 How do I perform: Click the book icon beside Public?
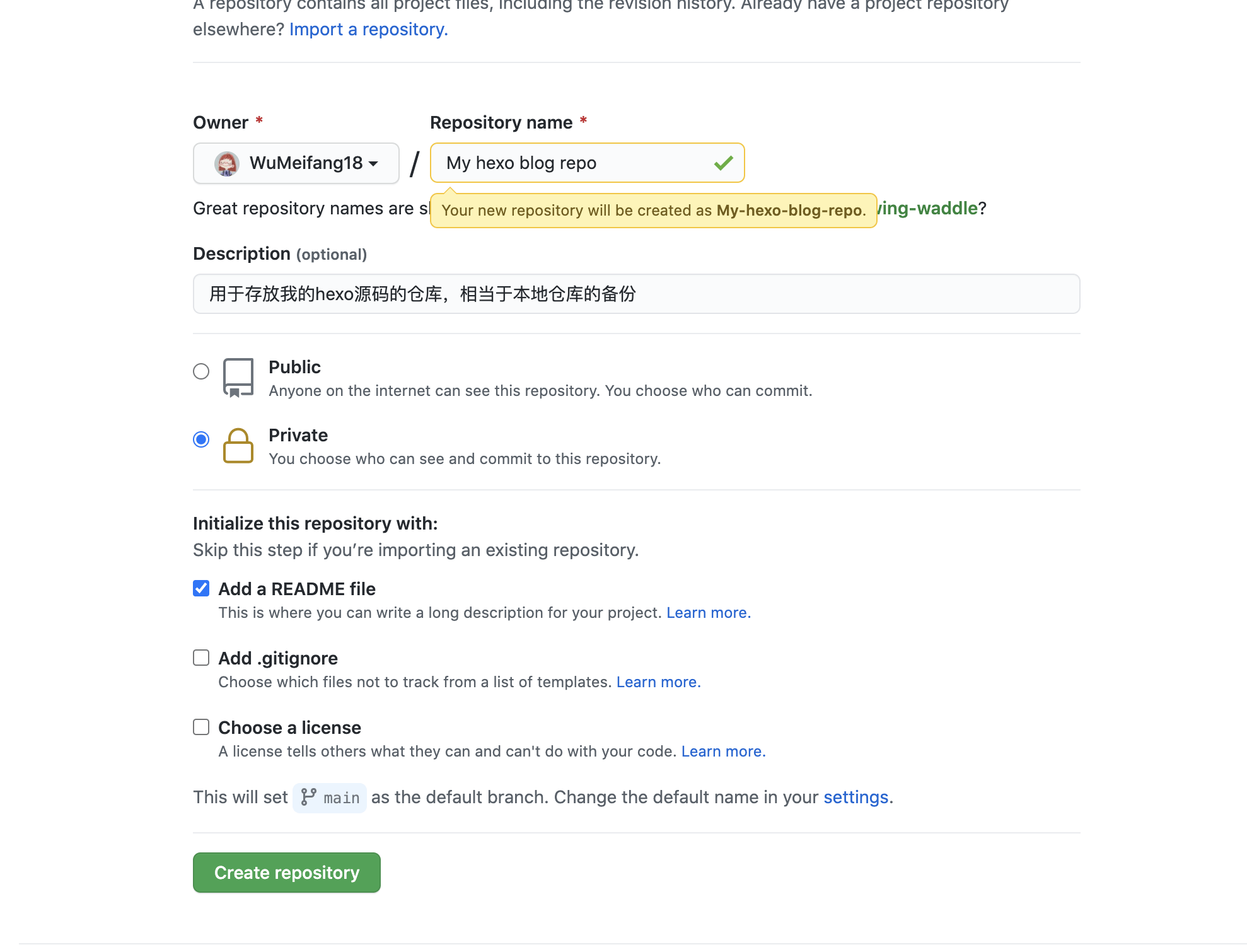click(238, 376)
